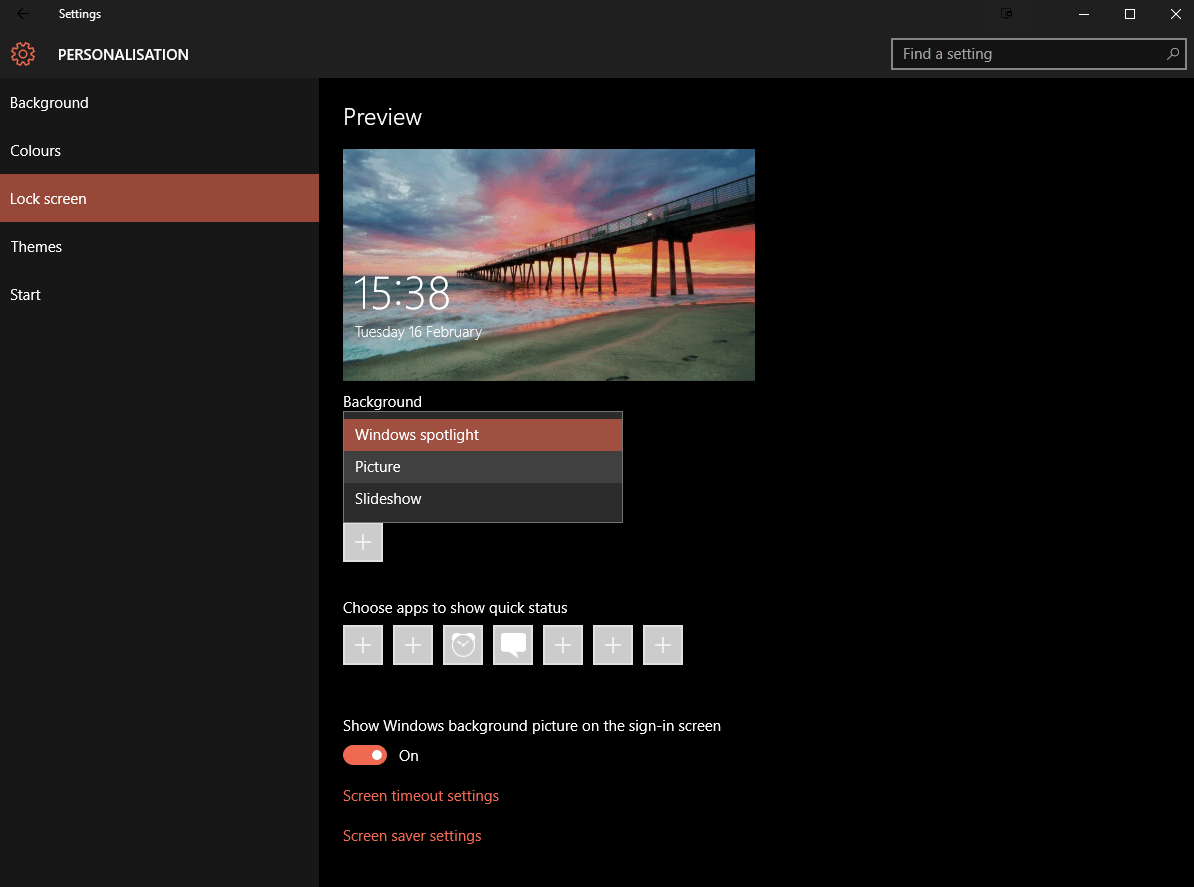Select Windows spotlight in Background dropdown
1194x887 pixels.
(483, 435)
